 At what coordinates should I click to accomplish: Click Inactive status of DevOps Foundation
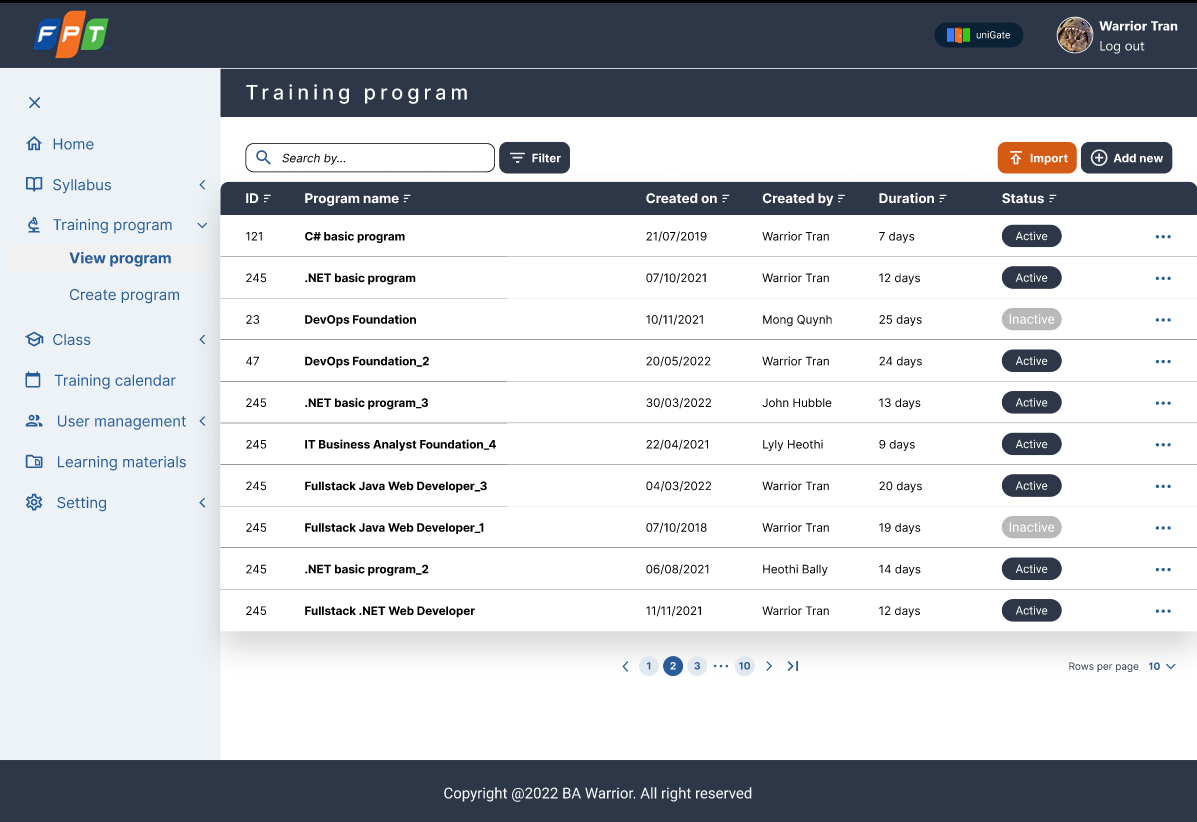coord(1031,320)
